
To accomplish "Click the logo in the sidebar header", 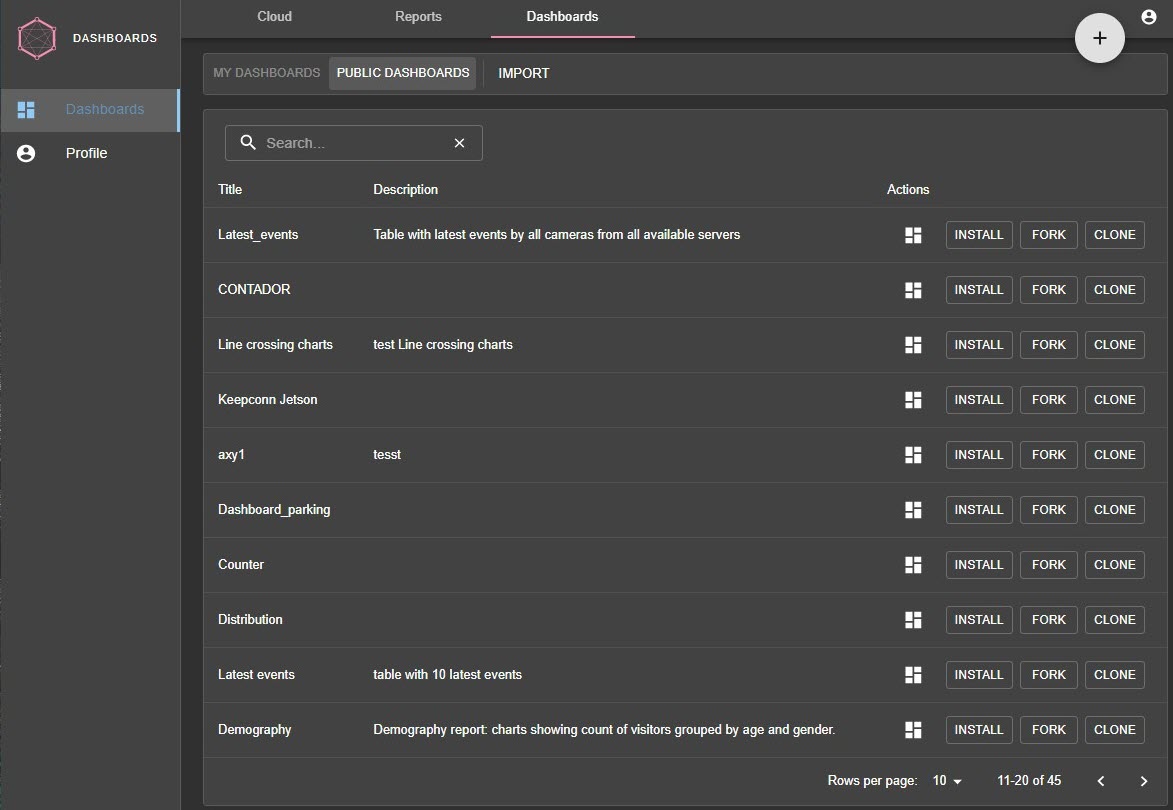I will (x=38, y=38).
